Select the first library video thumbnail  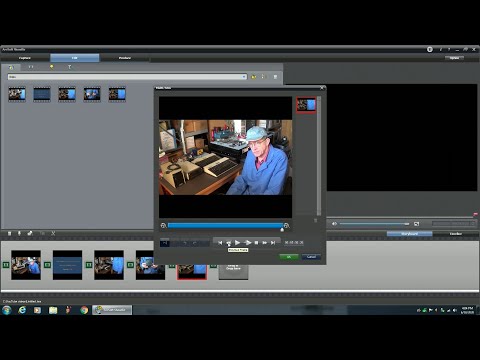pyautogui.click(x=17, y=94)
